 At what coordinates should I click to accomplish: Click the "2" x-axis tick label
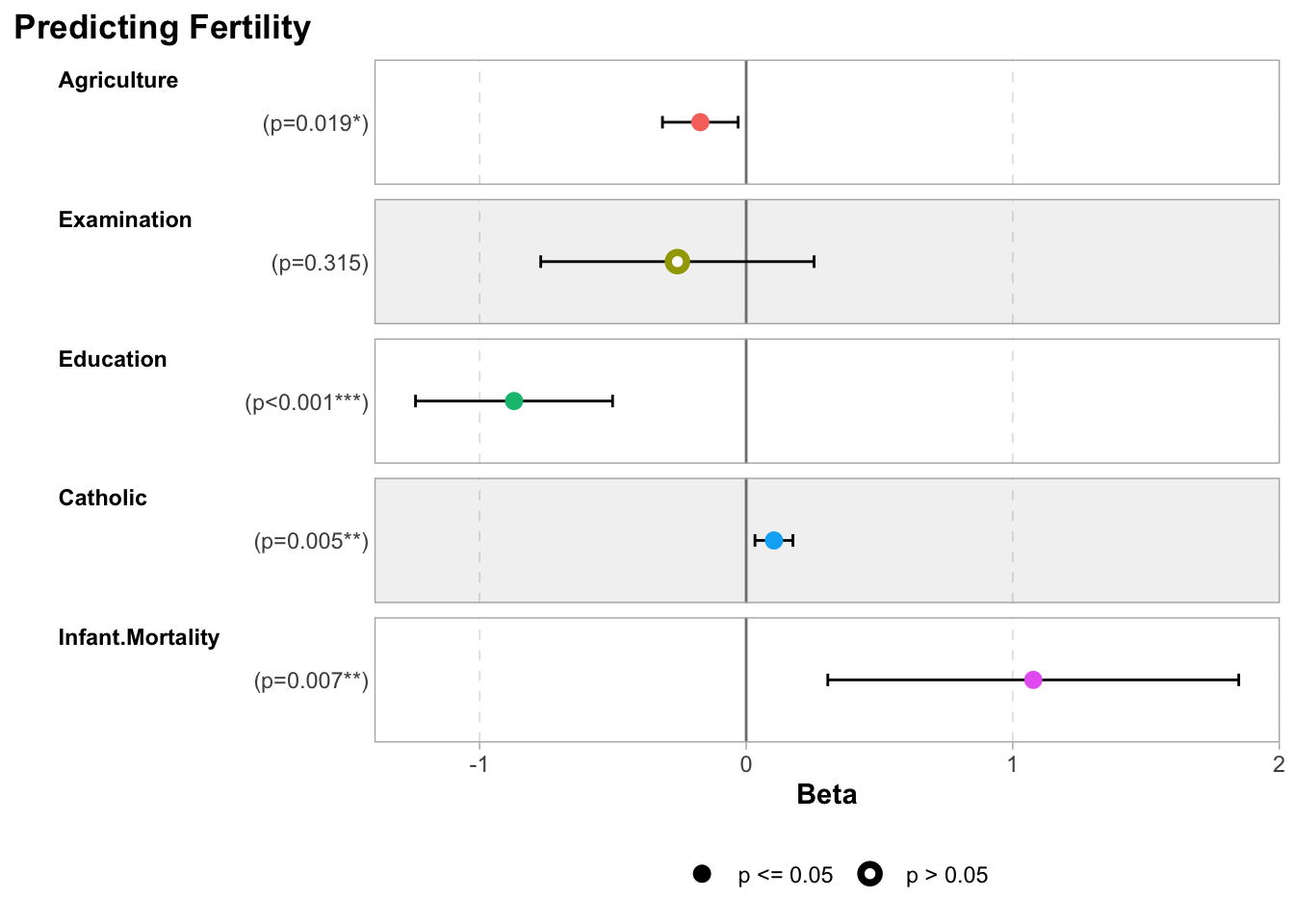tap(1279, 764)
